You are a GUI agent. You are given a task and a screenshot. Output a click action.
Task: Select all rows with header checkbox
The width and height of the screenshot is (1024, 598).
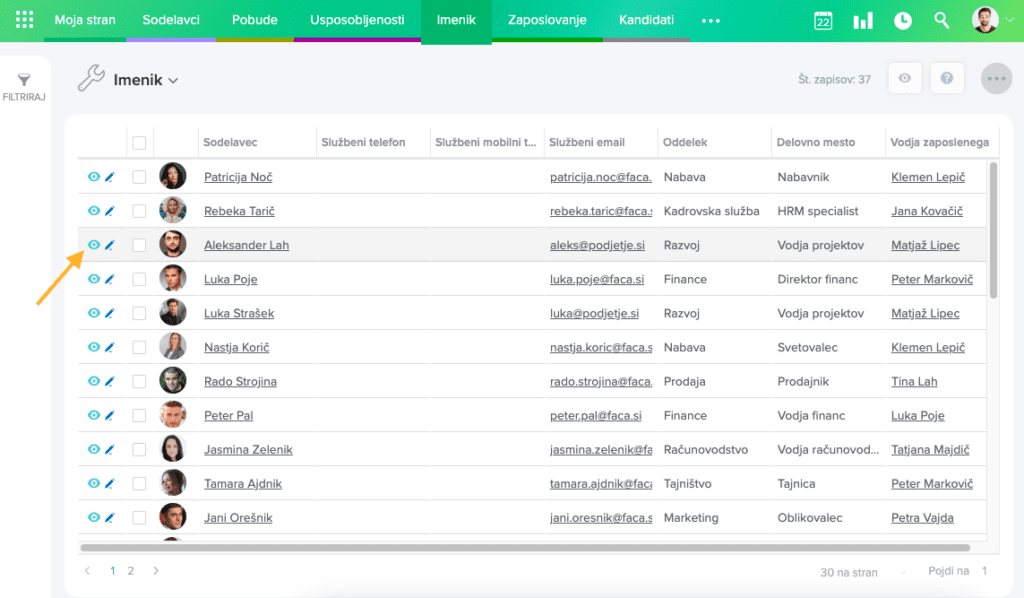point(139,142)
